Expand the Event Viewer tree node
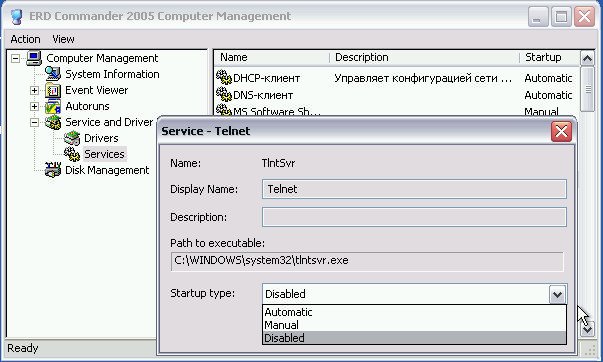603x362 pixels. [34, 90]
